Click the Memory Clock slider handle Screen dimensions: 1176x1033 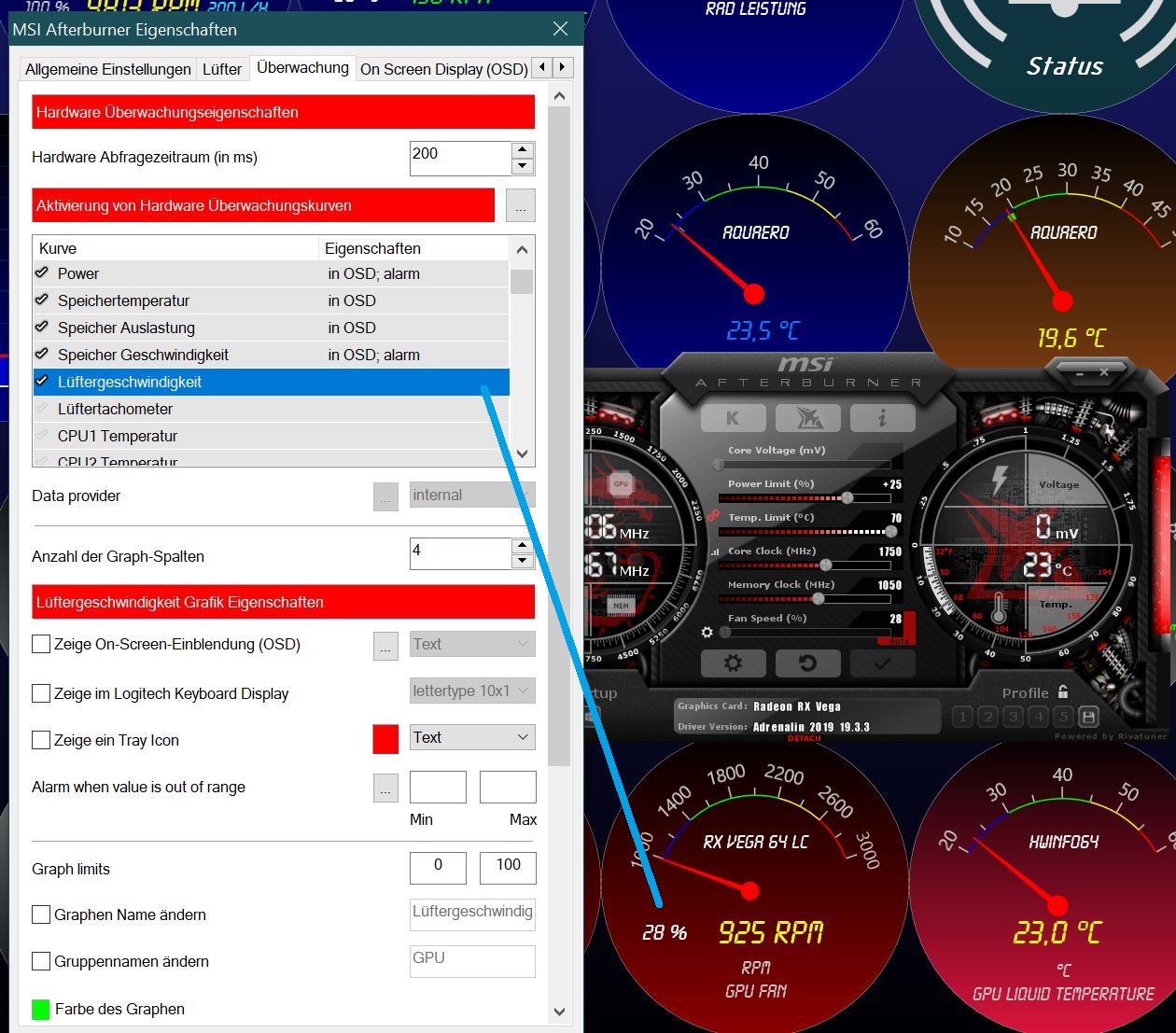[817, 598]
